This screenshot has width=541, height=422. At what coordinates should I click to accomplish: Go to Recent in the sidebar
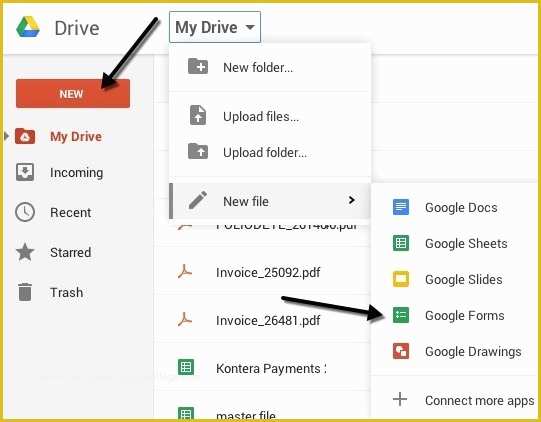[71, 213]
